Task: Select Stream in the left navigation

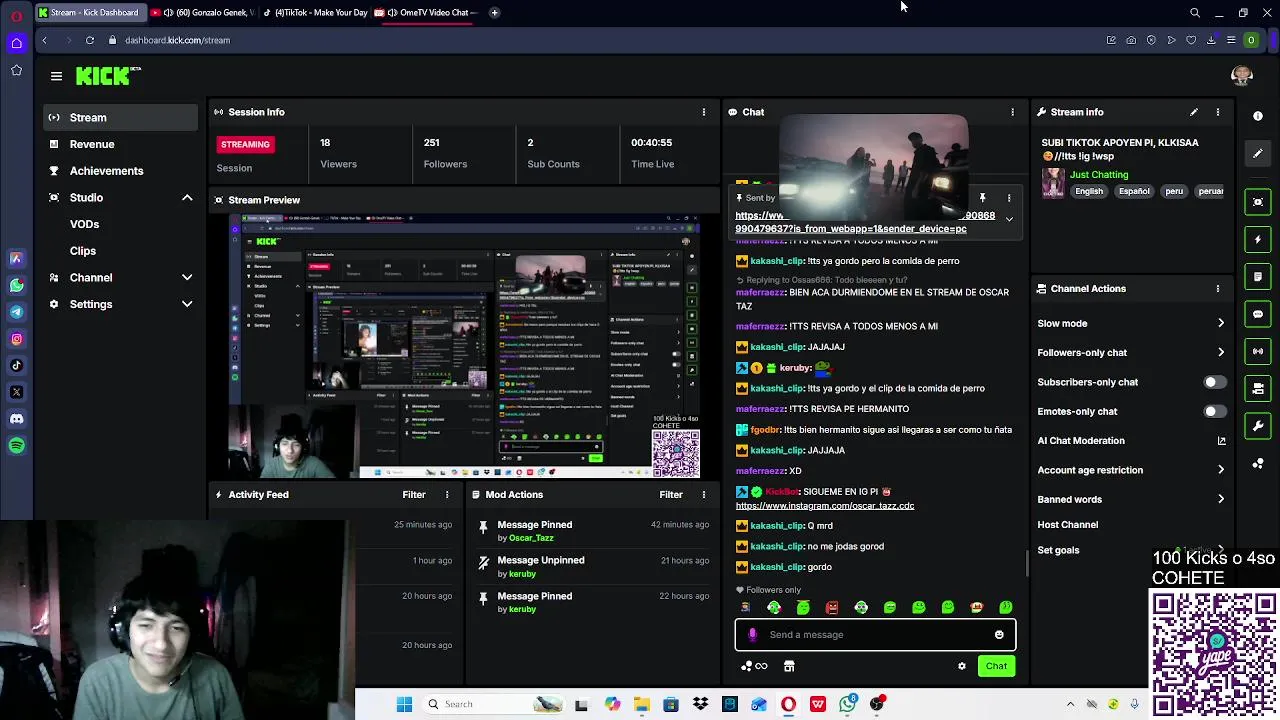Action: pyautogui.click(x=120, y=117)
